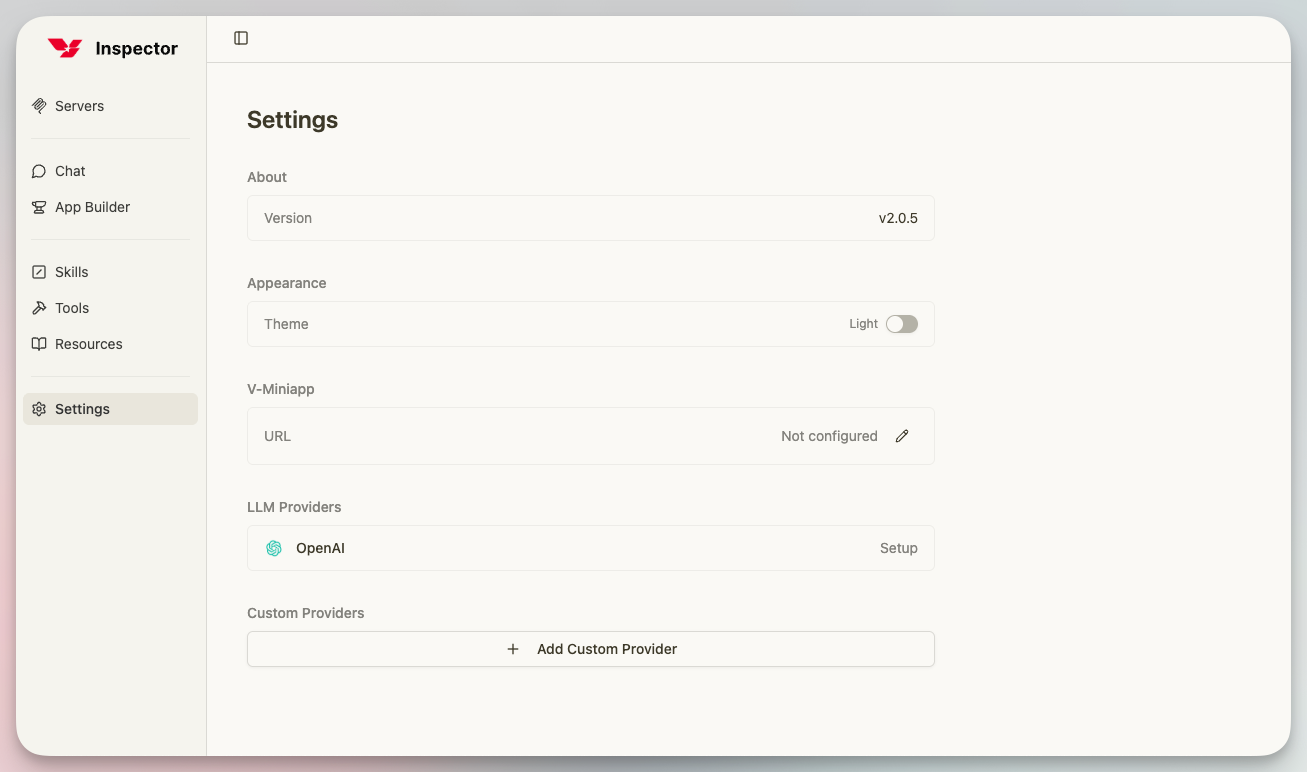The image size is (1307, 772).
Task: Click the App Builder anvil icon
Action: pyautogui.click(x=39, y=207)
